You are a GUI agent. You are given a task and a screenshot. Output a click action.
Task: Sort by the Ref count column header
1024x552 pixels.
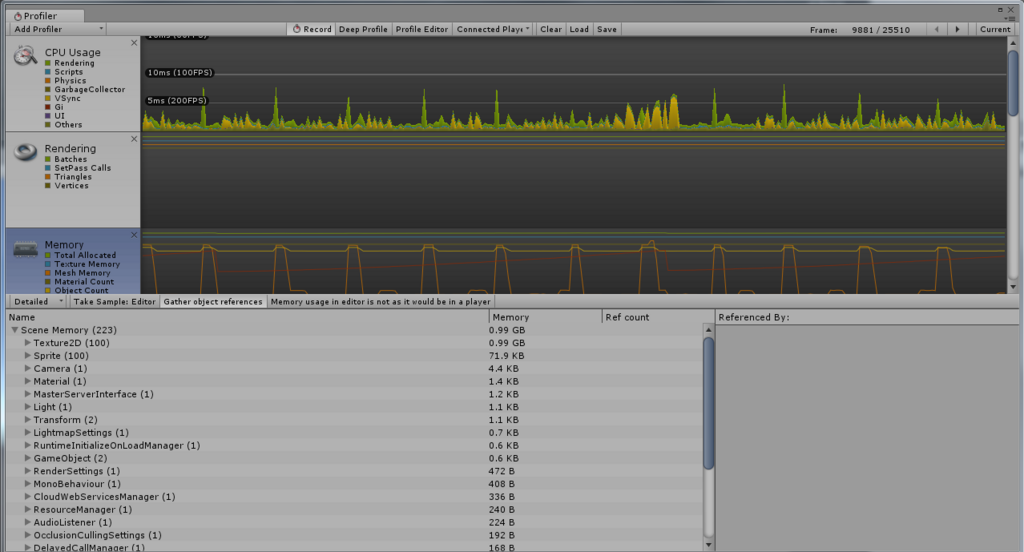658,317
